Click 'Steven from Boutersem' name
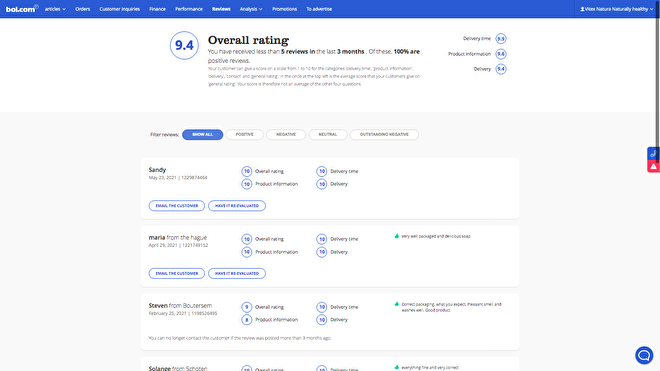 point(180,306)
